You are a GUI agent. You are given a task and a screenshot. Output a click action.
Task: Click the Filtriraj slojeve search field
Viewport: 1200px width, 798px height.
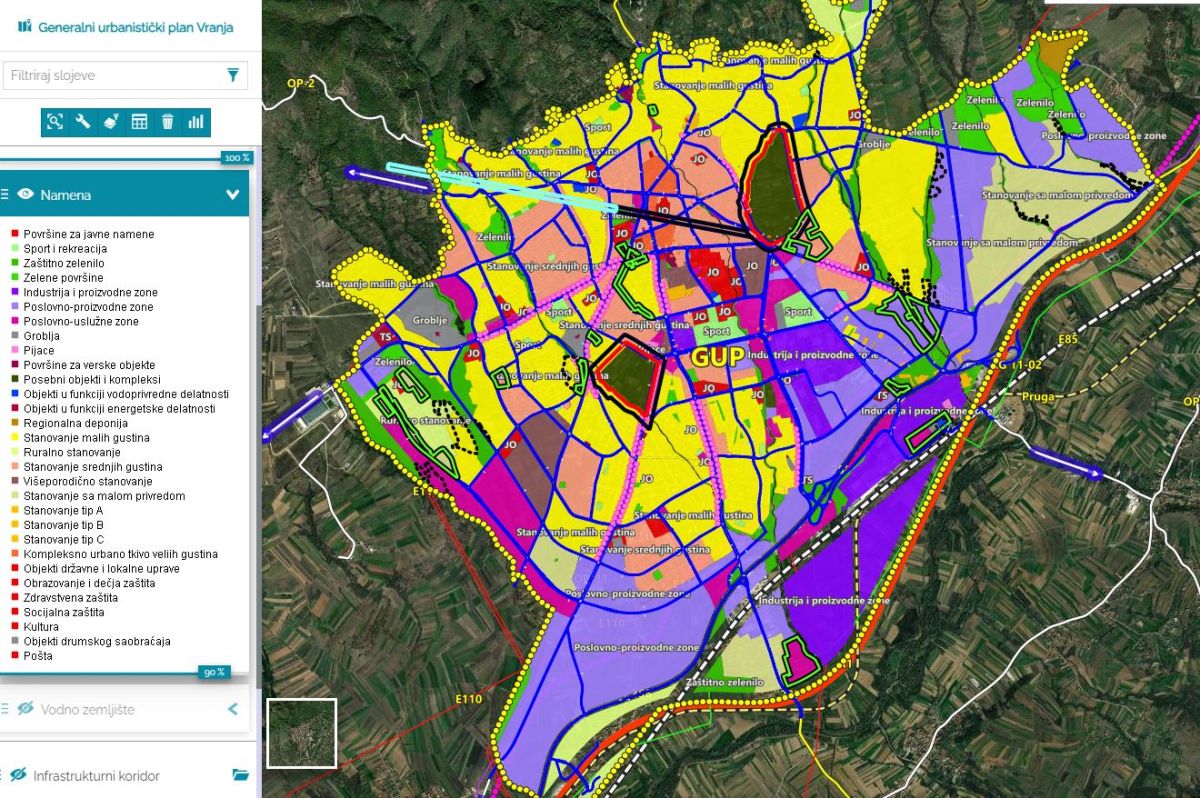pos(110,75)
